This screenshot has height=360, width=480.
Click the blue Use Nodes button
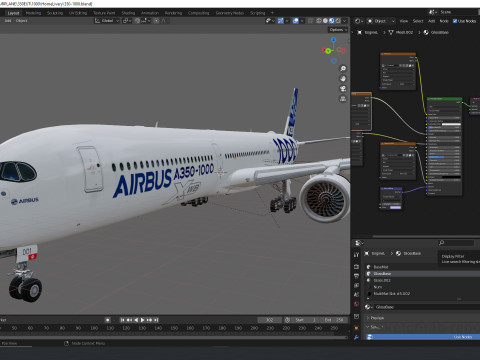[423, 337]
